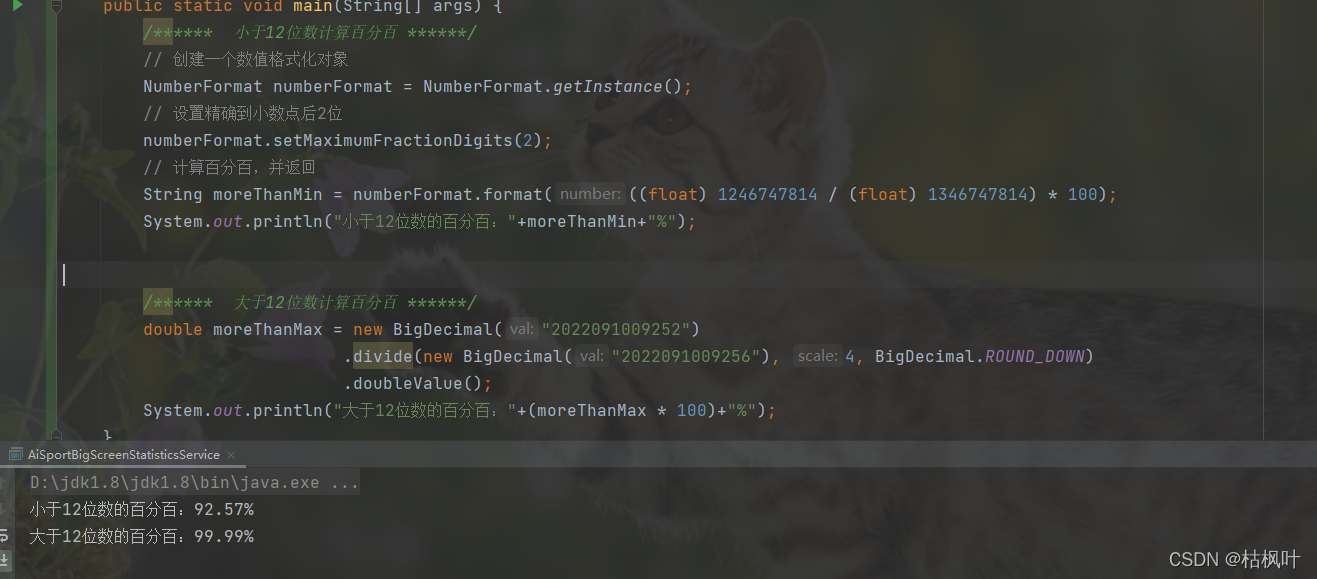This screenshot has height=579, width=1317.
Task: Click the first 'val:' parameter hint
Action: [521, 329]
